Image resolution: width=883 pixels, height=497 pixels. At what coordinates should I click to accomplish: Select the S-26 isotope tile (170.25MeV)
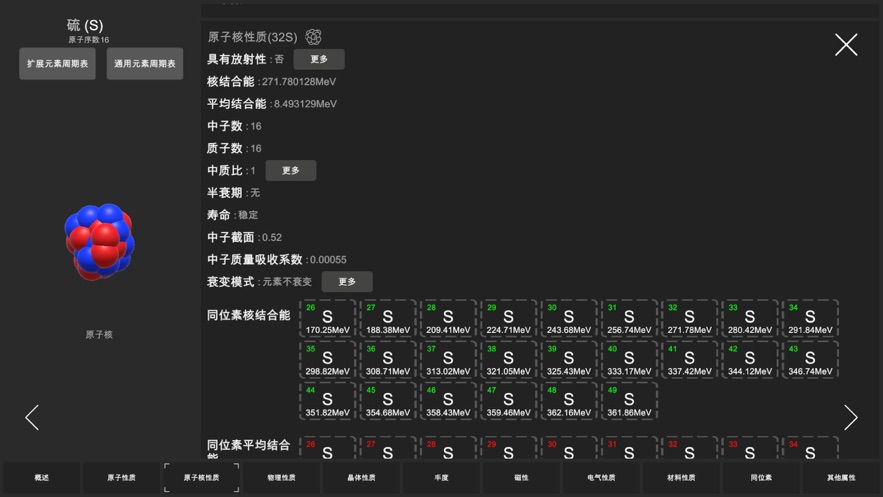tap(327, 318)
